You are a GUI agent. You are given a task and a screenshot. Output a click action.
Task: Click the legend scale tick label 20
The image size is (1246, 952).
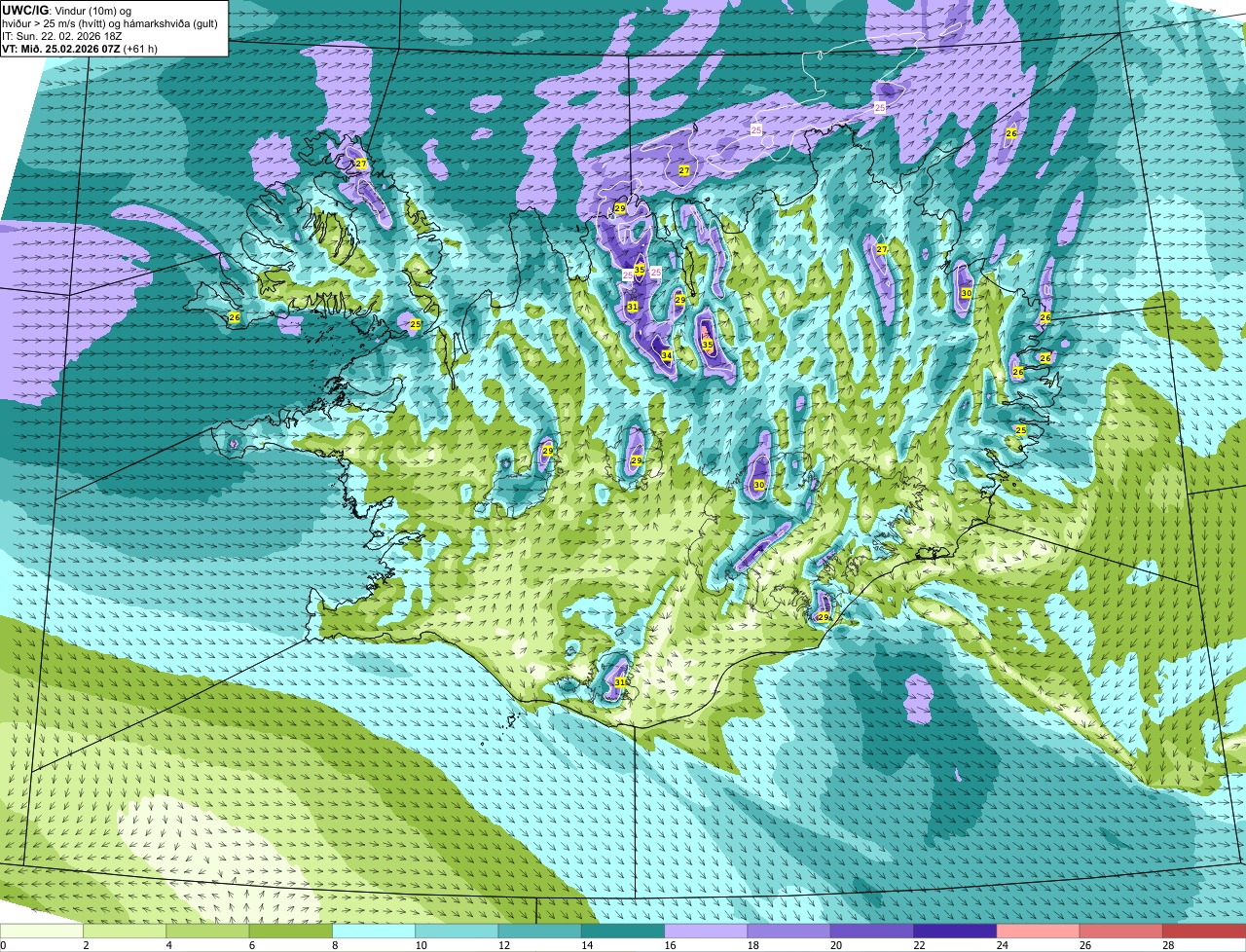835,945
